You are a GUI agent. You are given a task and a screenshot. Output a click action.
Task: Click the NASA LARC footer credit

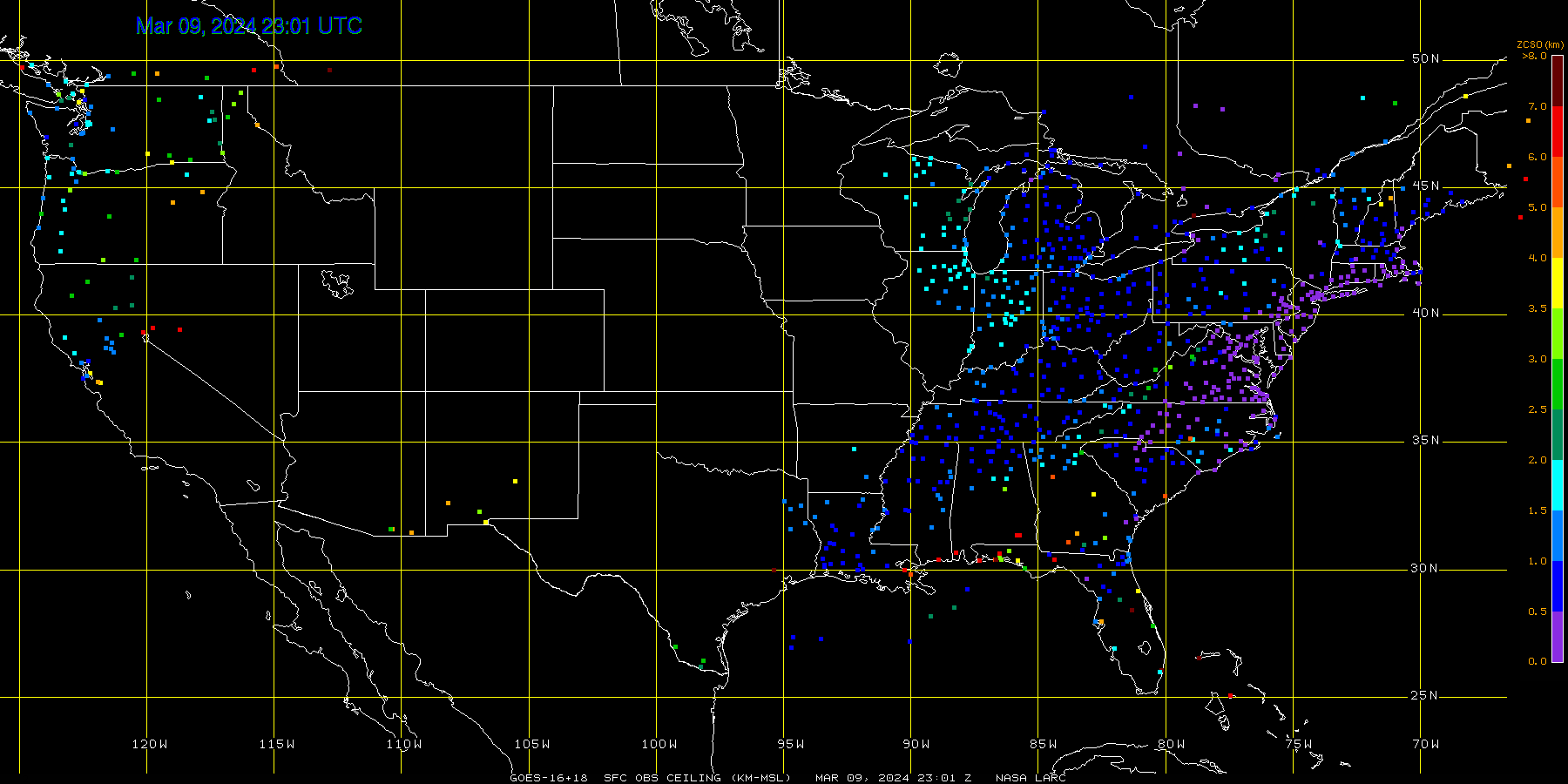click(x=1031, y=778)
